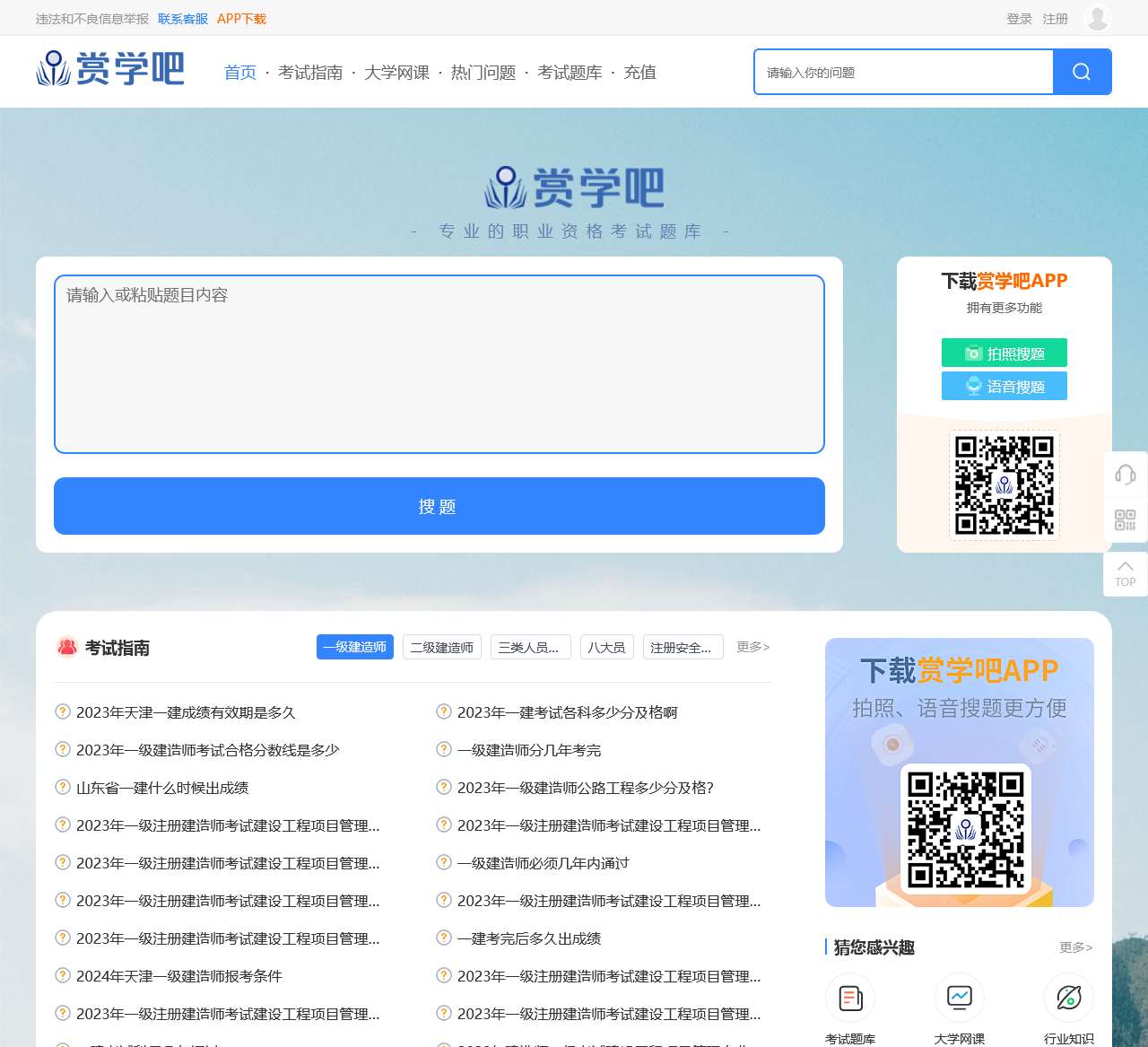Open the APP下载 link

tap(241, 19)
